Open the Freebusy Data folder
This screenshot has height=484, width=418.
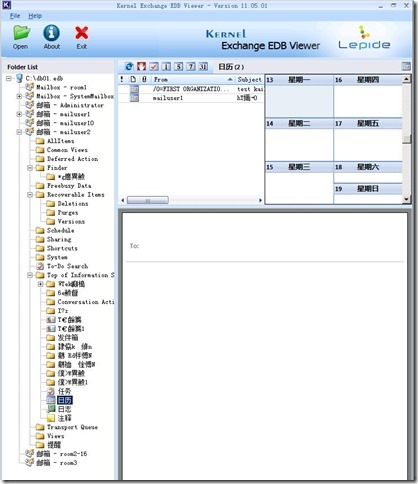pyautogui.click(x=69, y=186)
